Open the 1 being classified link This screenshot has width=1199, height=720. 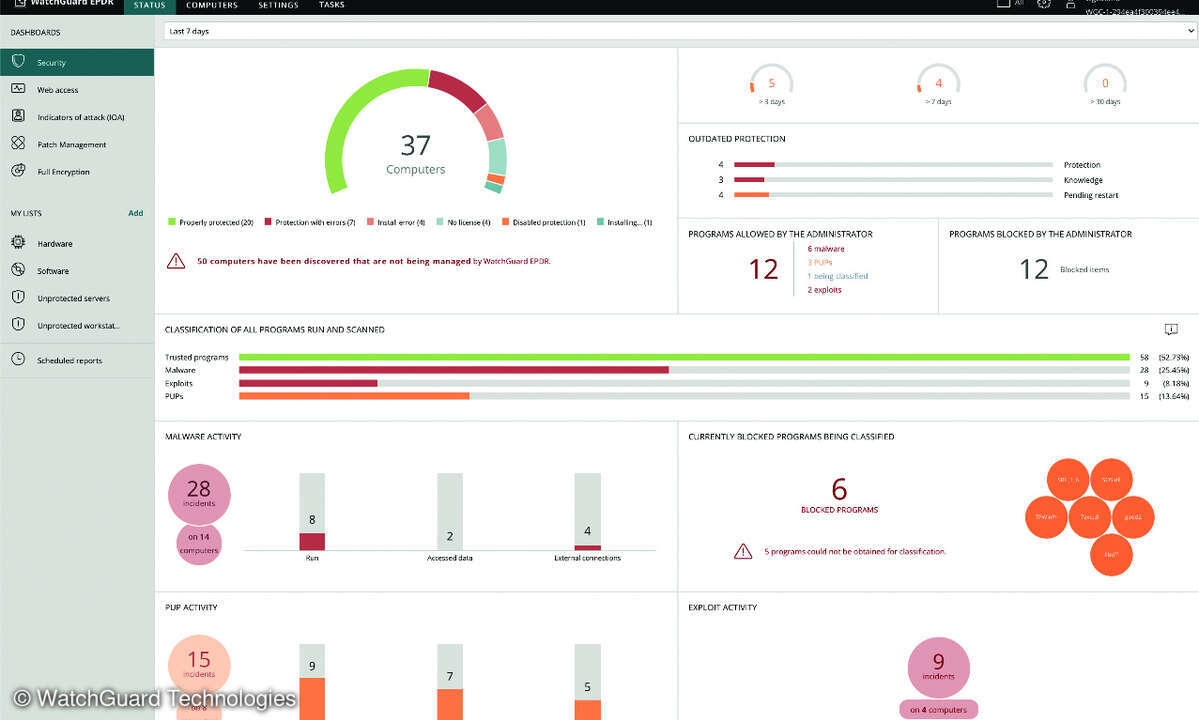[838, 277]
